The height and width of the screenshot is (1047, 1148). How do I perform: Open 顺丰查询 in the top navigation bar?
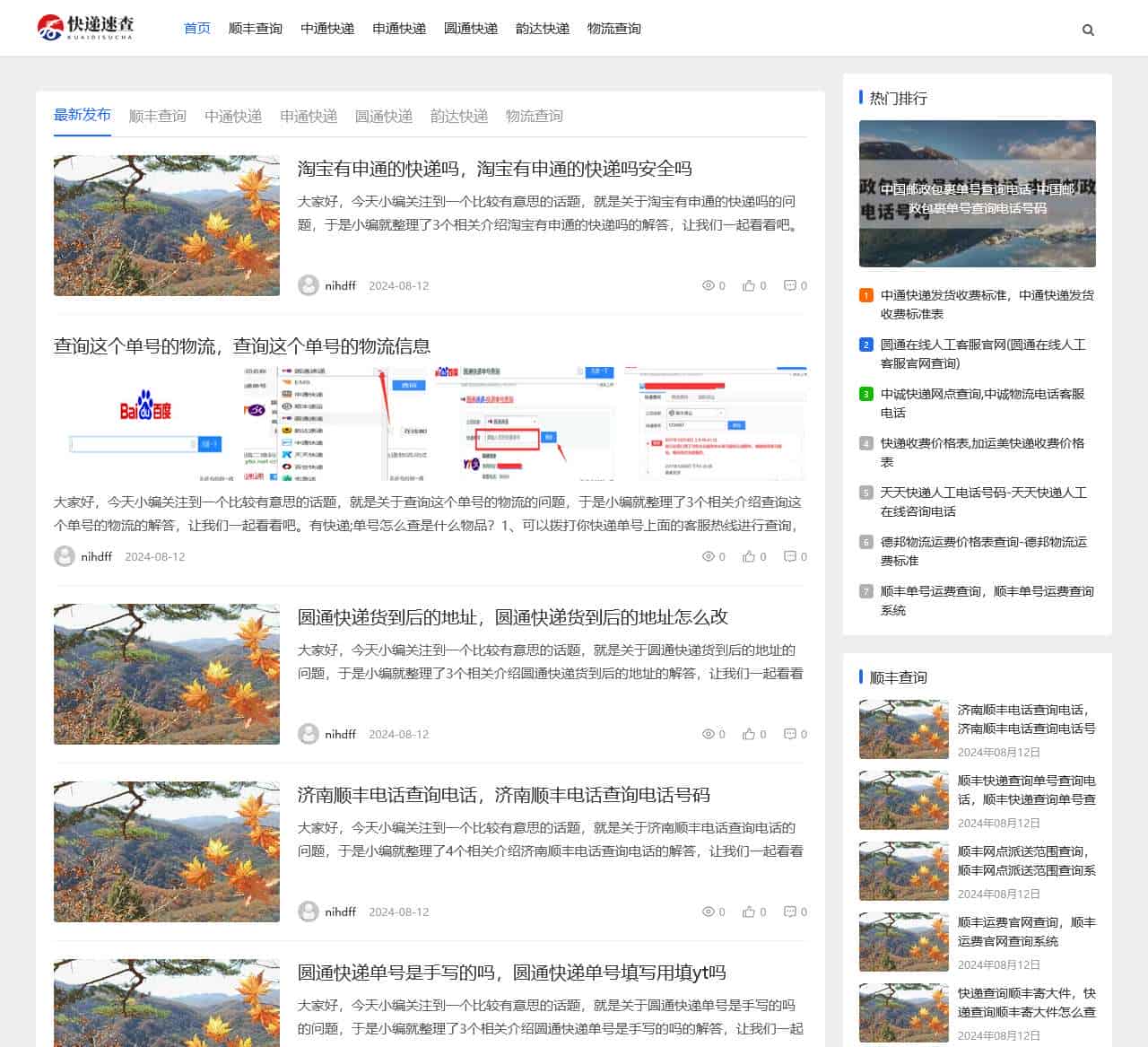click(x=256, y=29)
